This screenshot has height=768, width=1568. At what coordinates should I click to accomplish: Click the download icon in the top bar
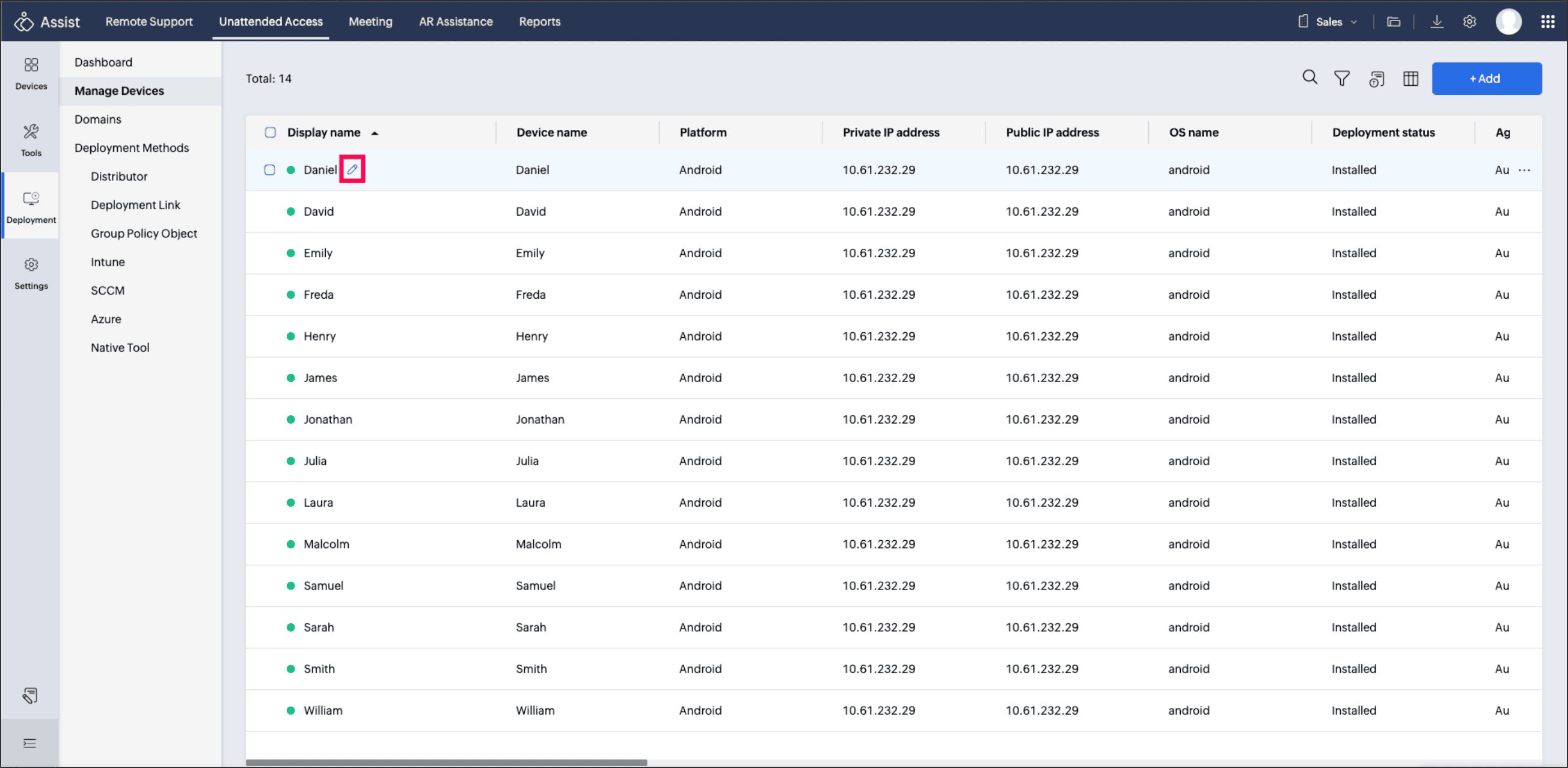click(1436, 22)
